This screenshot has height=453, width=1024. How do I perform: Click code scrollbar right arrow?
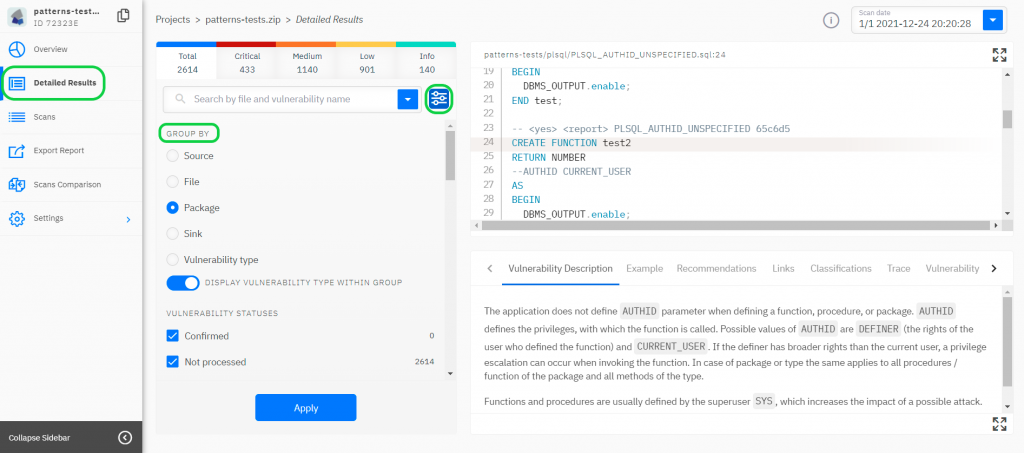[995, 225]
